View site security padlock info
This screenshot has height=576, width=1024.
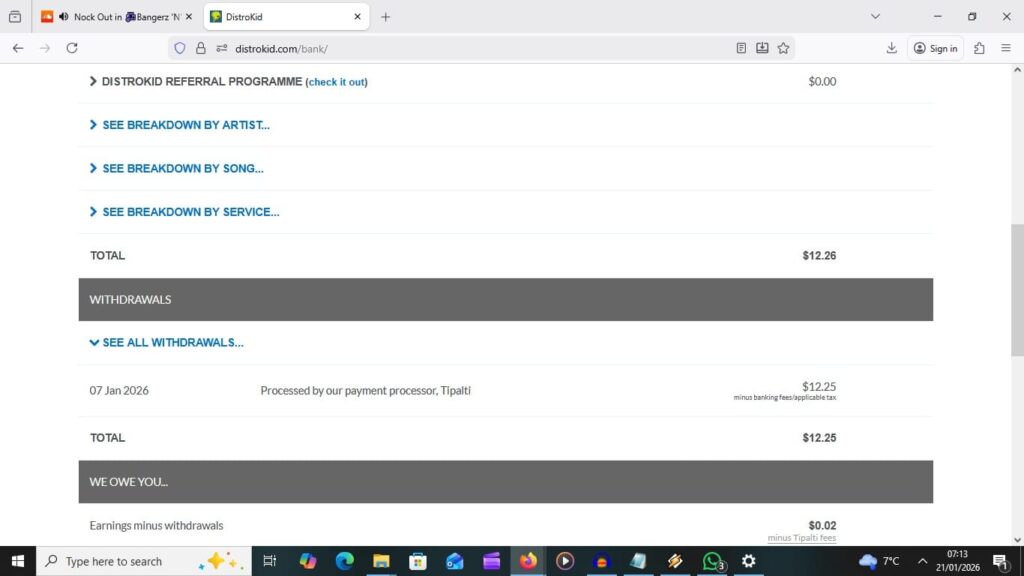pos(200,48)
